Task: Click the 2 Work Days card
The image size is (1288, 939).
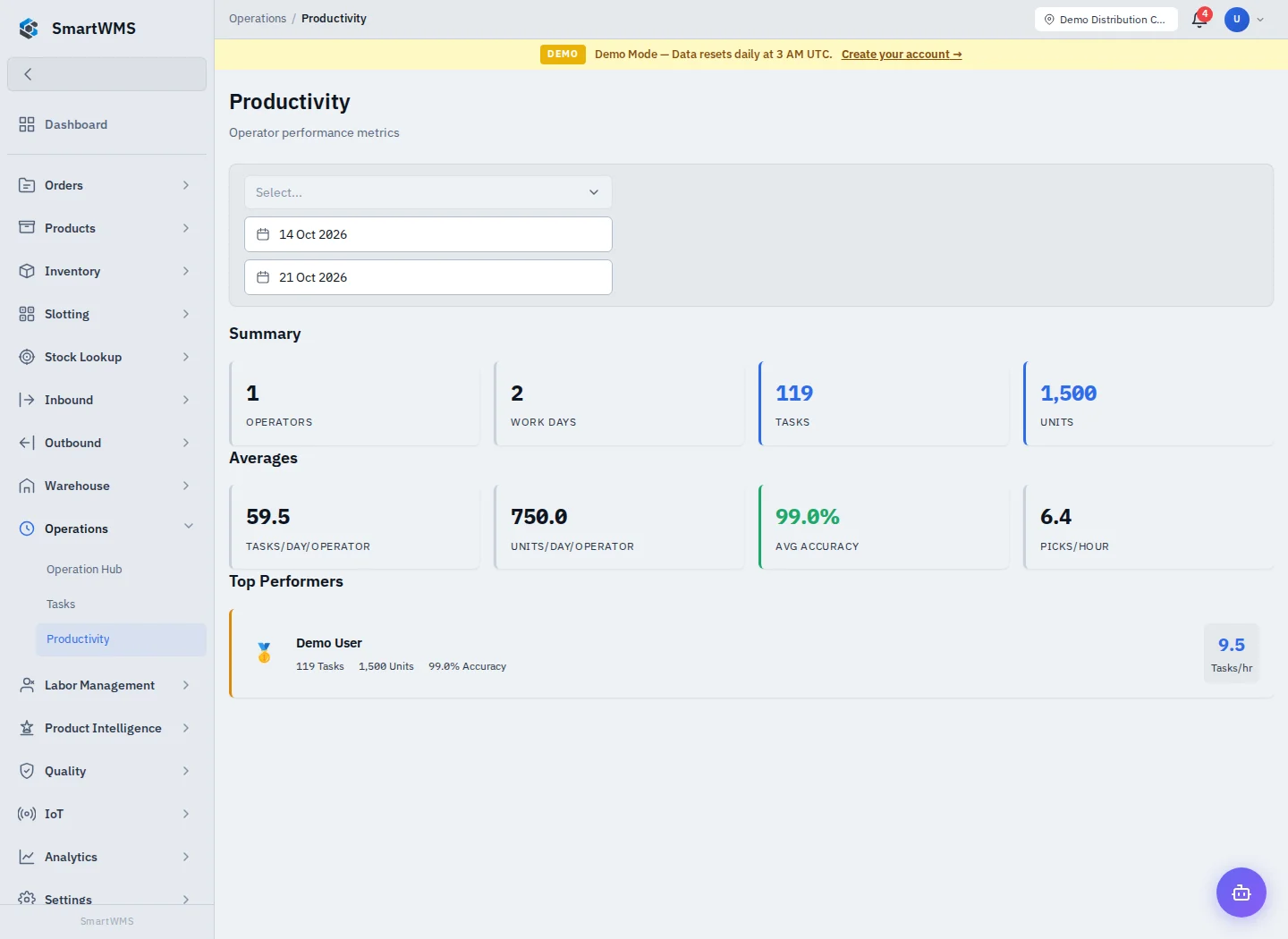Action: 619,403
